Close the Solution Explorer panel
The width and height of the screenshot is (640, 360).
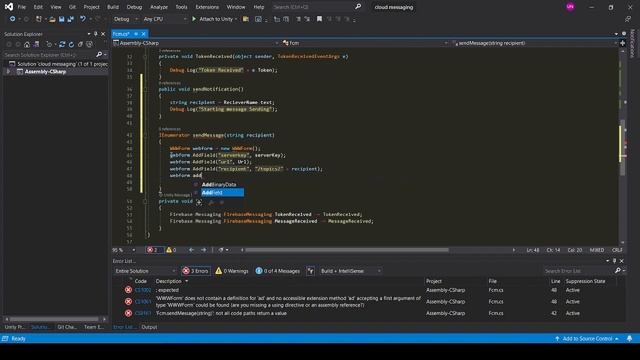103,34
